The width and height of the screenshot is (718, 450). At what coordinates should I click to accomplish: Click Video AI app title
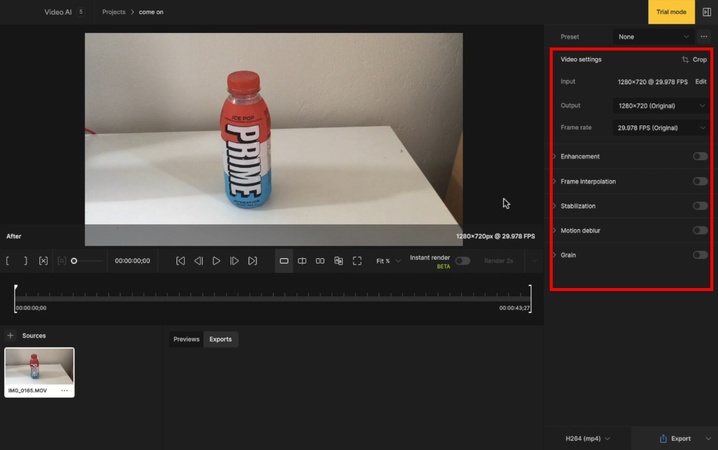(58, 12)
